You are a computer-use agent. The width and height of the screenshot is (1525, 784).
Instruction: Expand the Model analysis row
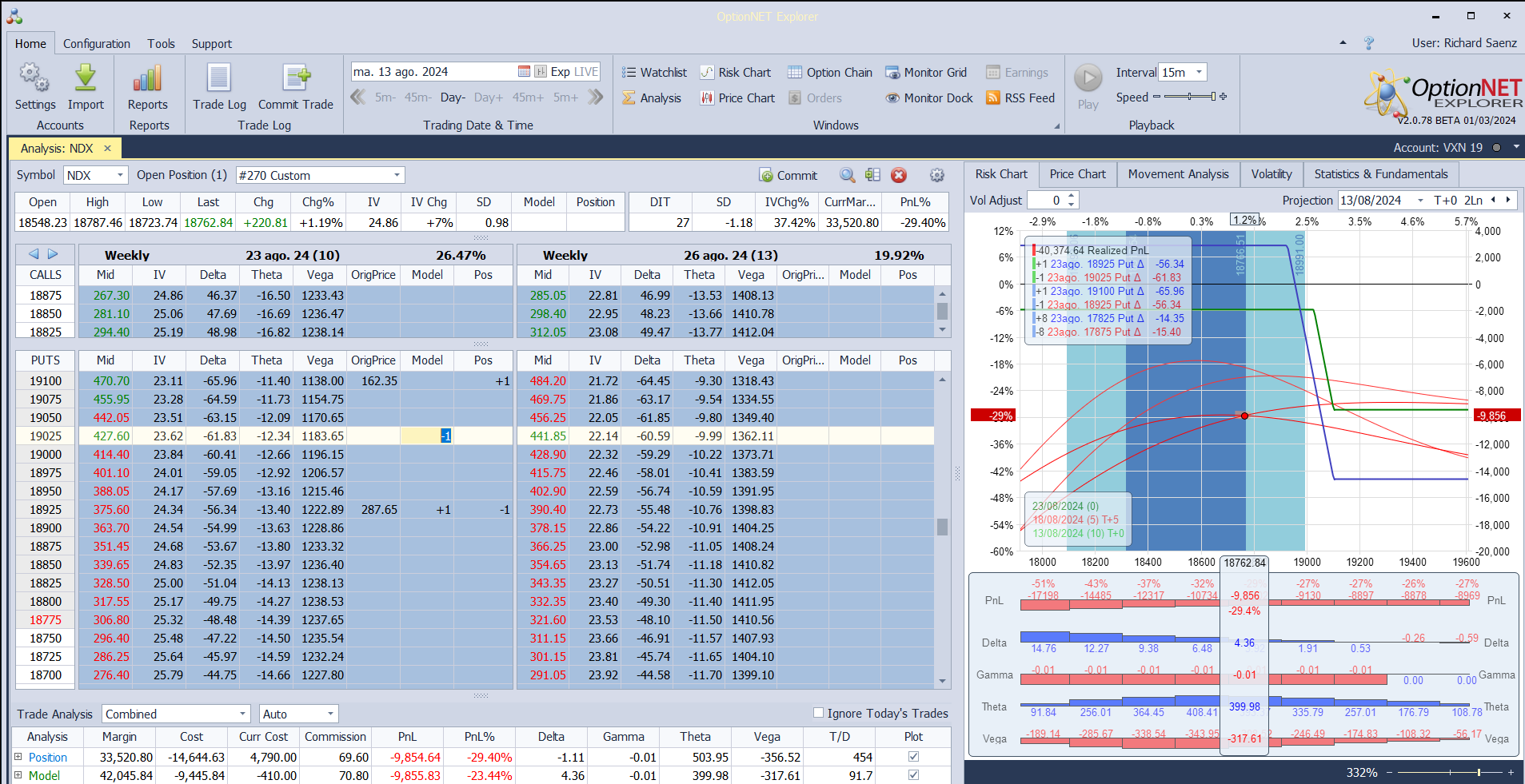[x=18, y=774]
